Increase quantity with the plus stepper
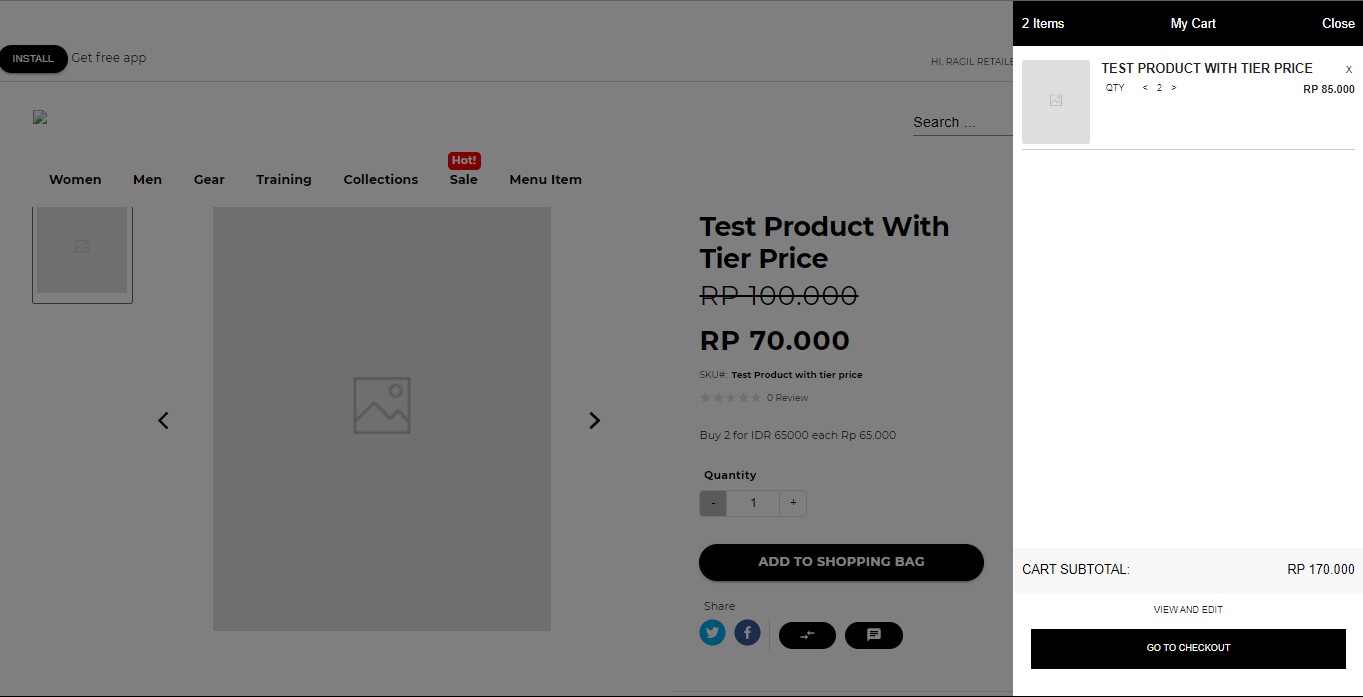Viewport: 1363px width, 697px height. pyautogui.click(x=792, y=503)
